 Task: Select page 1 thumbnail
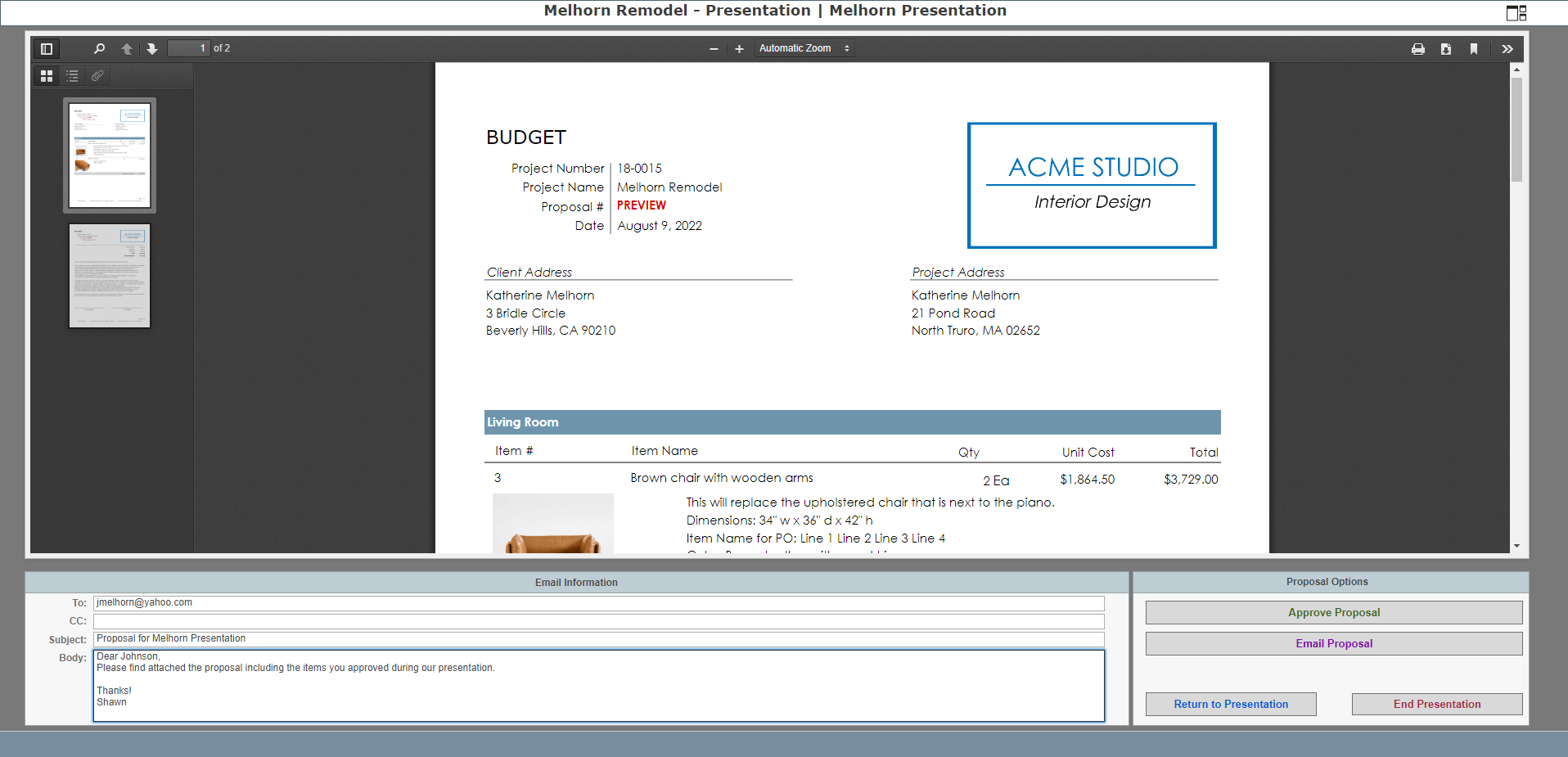pyautogui.click(x=110, y=155)
